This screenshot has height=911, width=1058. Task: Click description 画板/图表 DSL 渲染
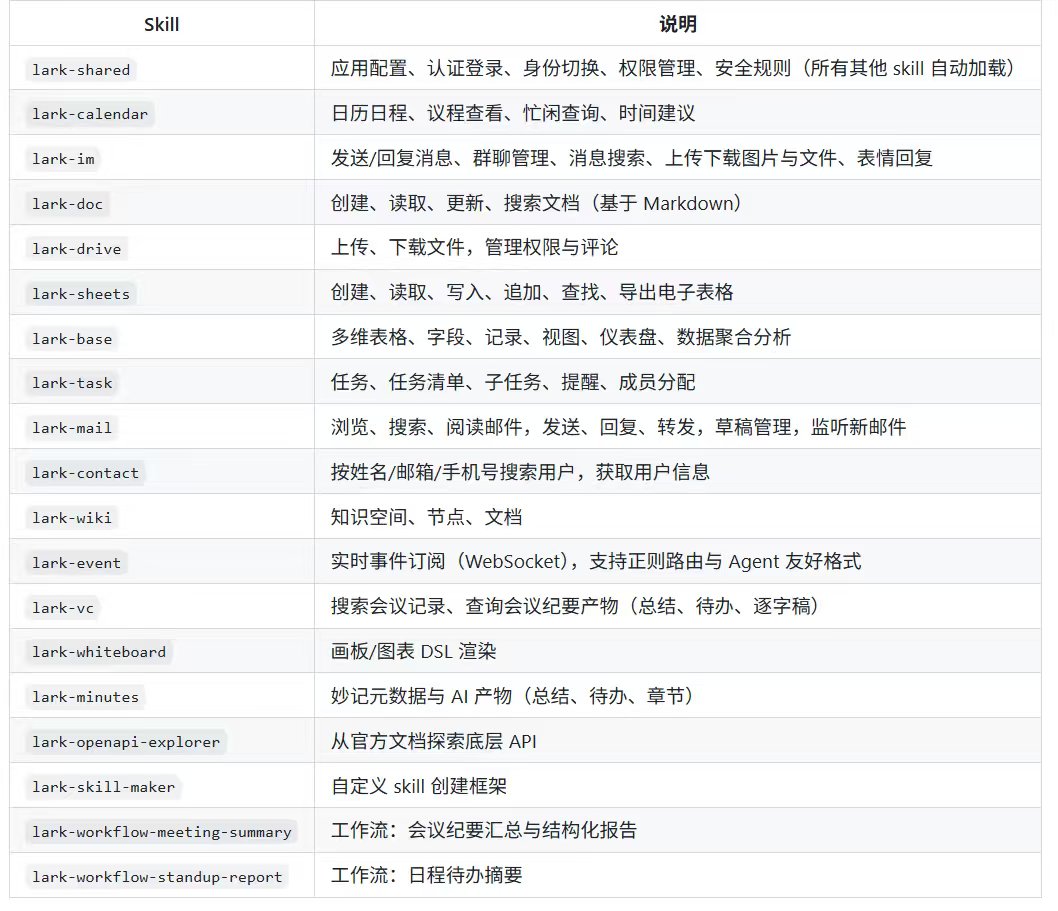[414, 652]
